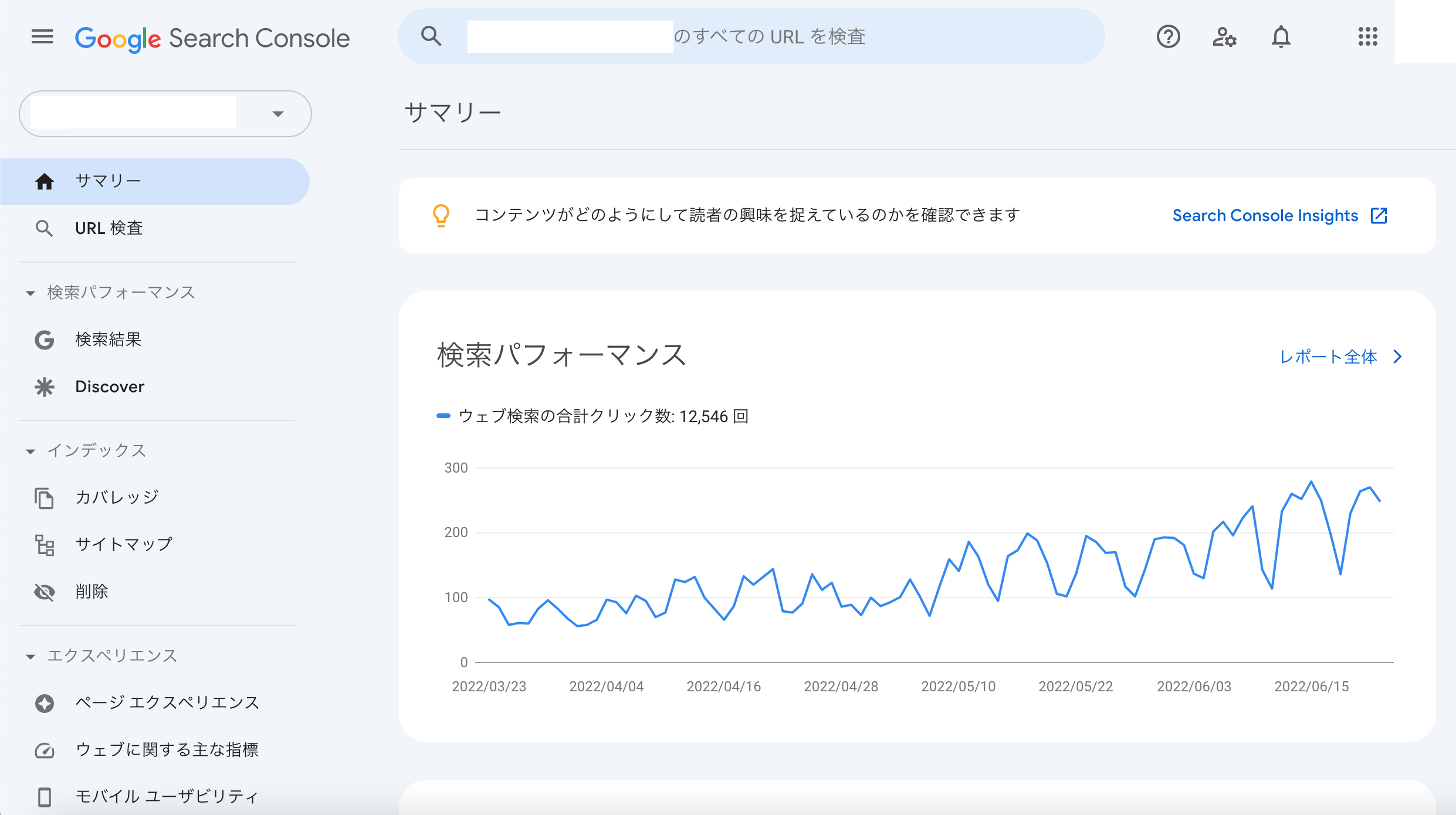
Task: Collapse the エクスペリエンス section
Action: point(31,656)
